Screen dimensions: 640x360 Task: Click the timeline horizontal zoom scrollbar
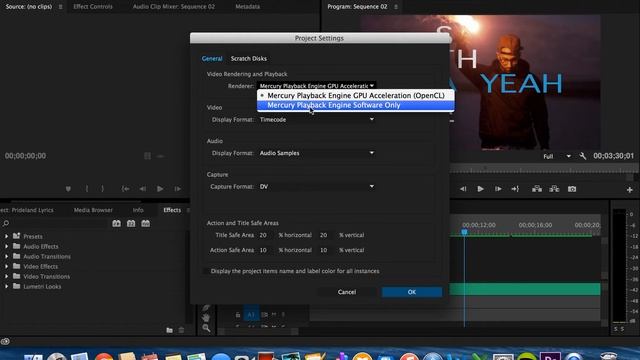click(x=258, y=332)
